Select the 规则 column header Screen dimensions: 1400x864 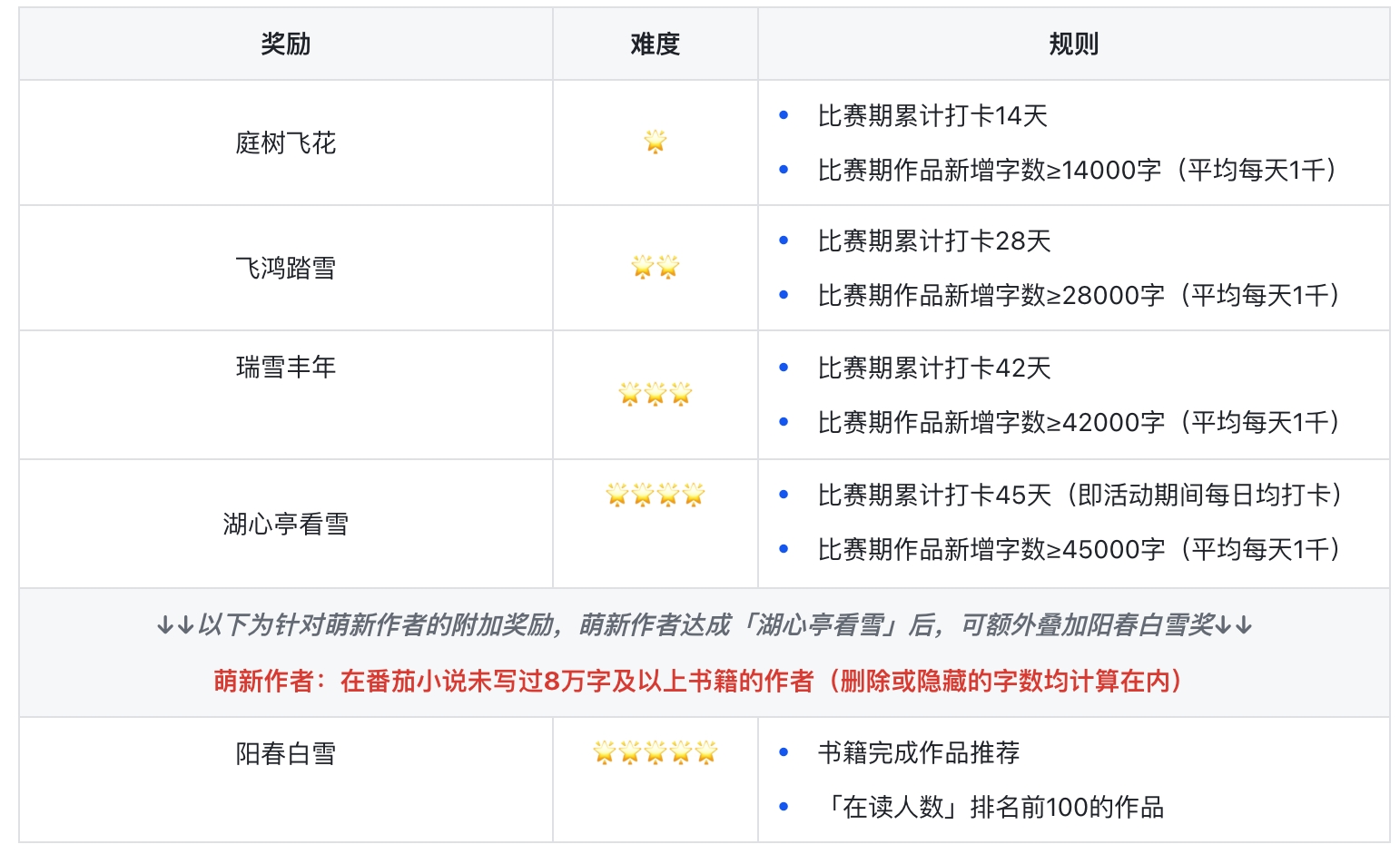pos(1073,44)
